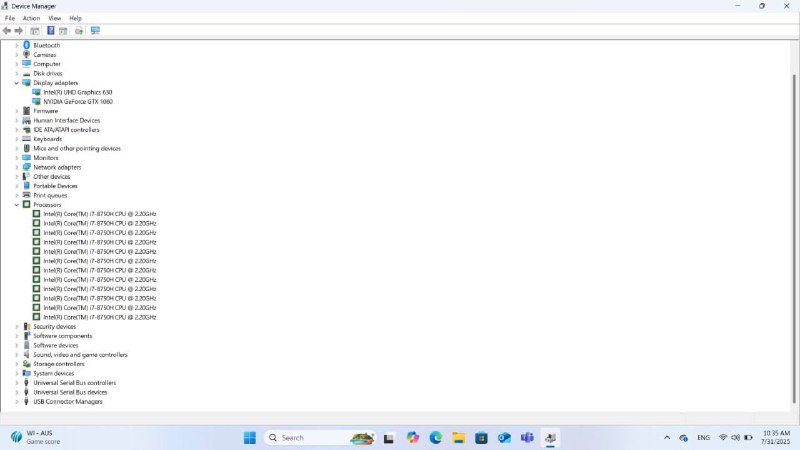800x450 pixels.
Task: Select Universal Serial Bus devices label
Action: [70, 392]
